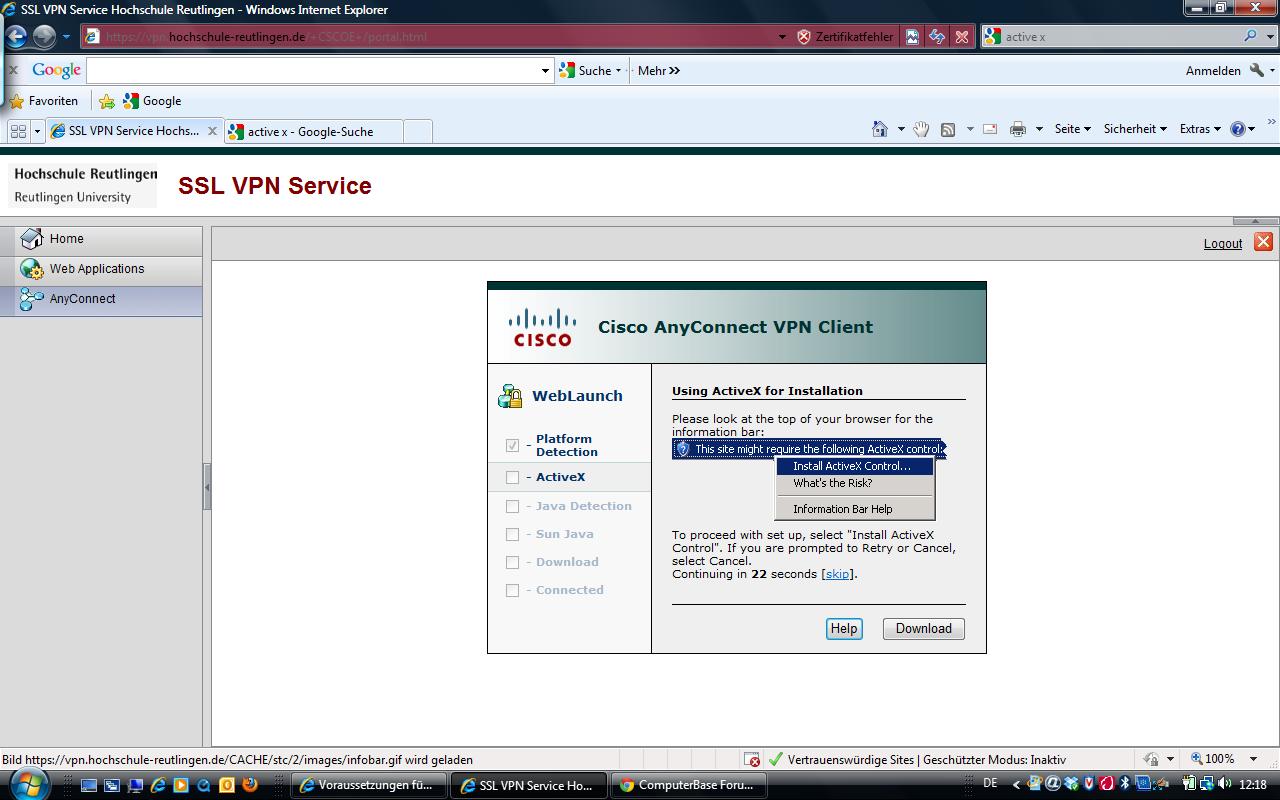Image resolution: width=1280 pixels, height=800 pixels.
Task: Click the DE language indicator in taskbar
Action: point(991,783)
